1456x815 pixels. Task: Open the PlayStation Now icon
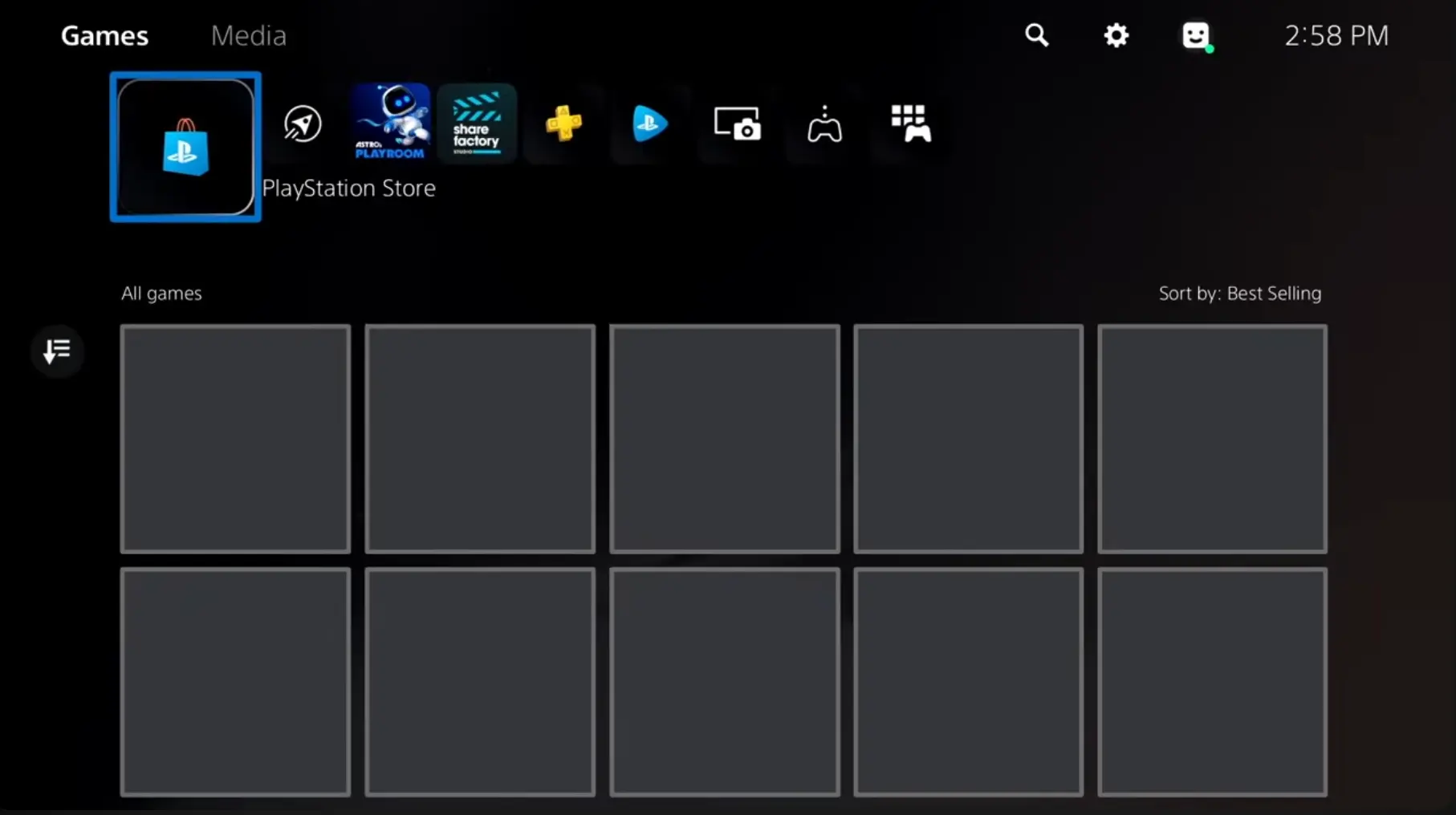coord(650,124)
